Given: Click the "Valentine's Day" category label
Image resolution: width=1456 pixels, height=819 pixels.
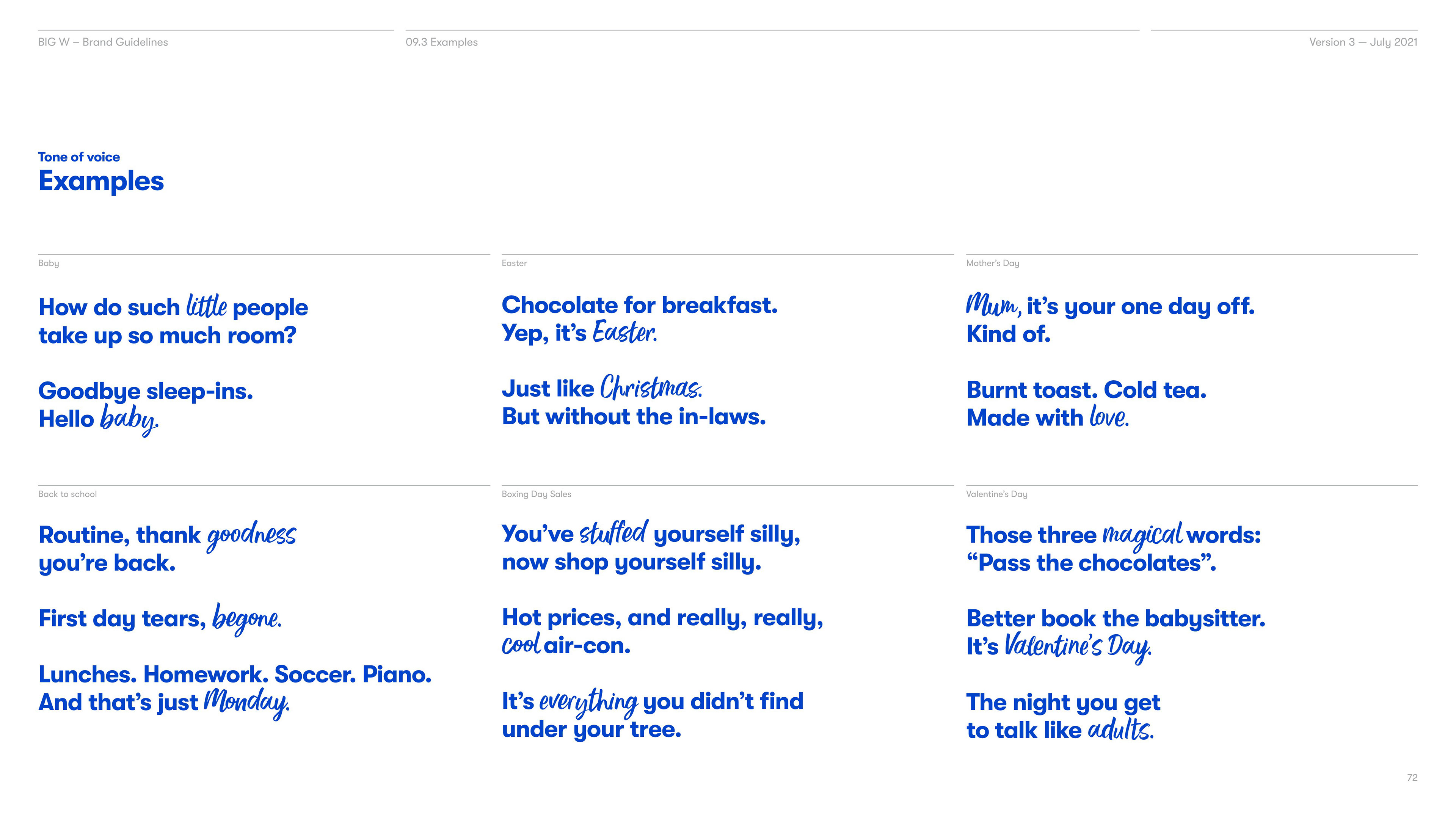Looking at the screenshot, I should tap(996, 494).
